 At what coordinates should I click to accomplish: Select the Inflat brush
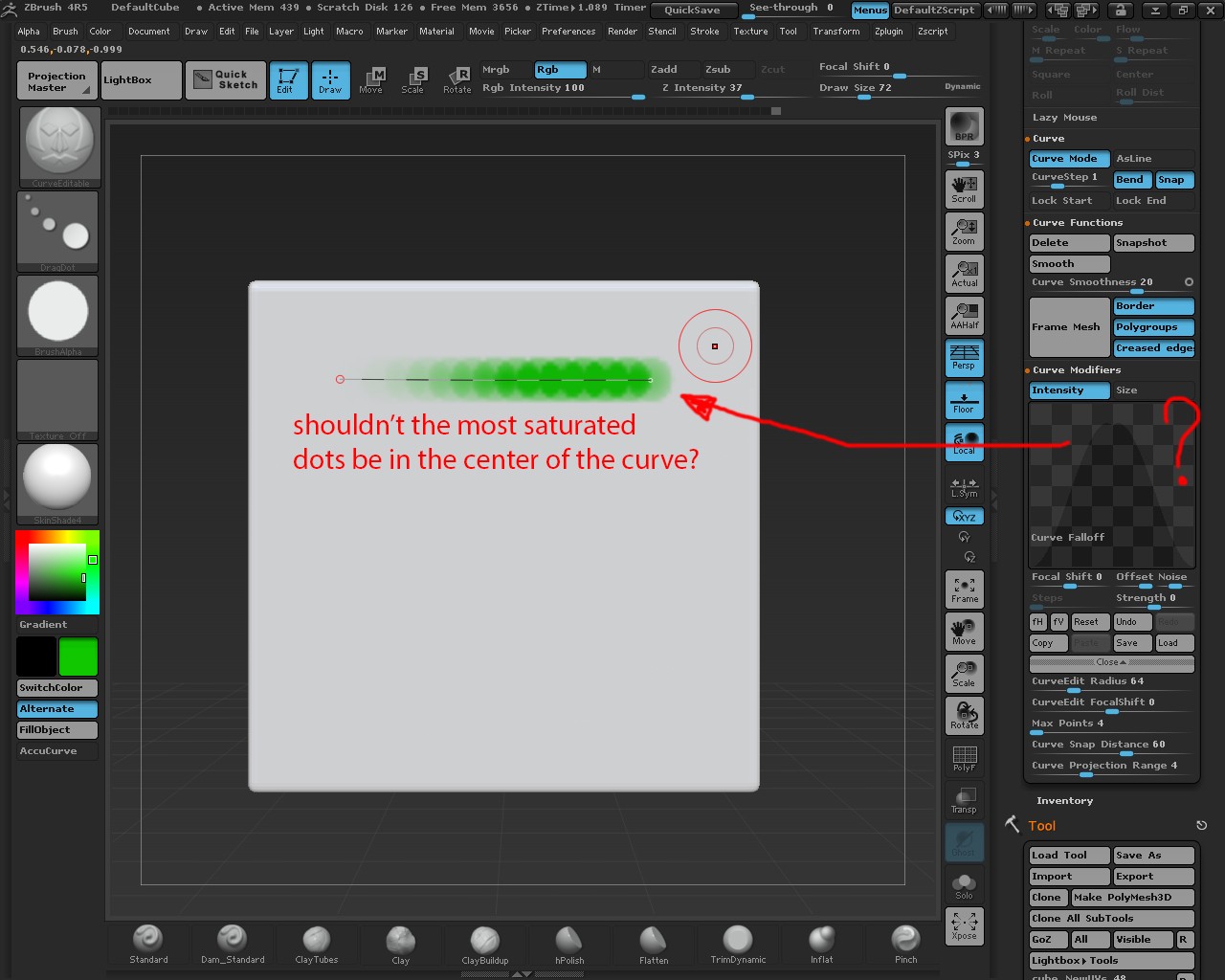pyautogui.click(x=822, y=945)
